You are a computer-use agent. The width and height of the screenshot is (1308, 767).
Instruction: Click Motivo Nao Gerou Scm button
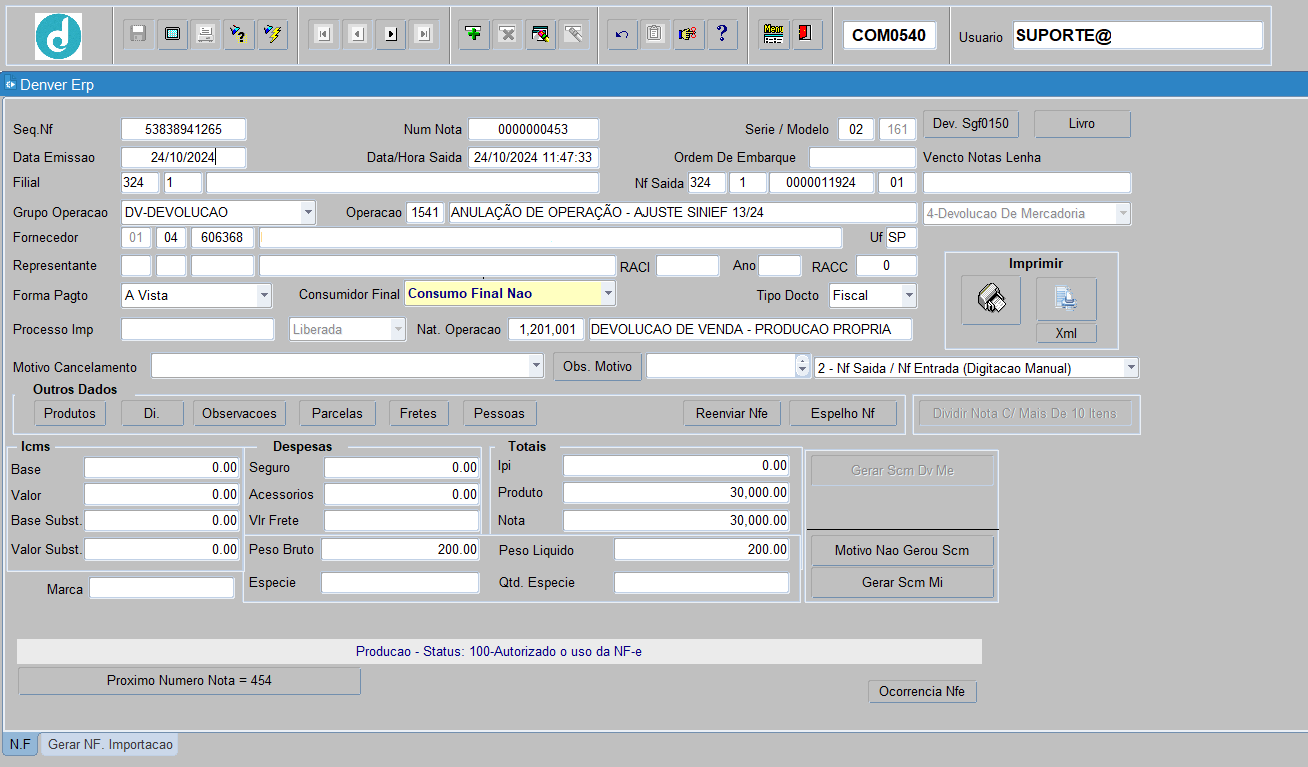point(902,551)
